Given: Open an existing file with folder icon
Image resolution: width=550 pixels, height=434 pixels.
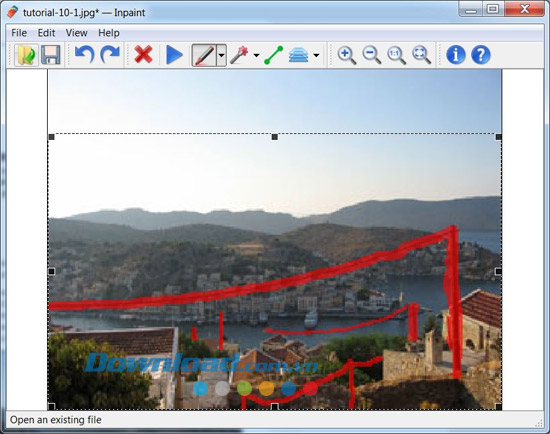Looking at the screenshot, I should (x=26, y=55).
